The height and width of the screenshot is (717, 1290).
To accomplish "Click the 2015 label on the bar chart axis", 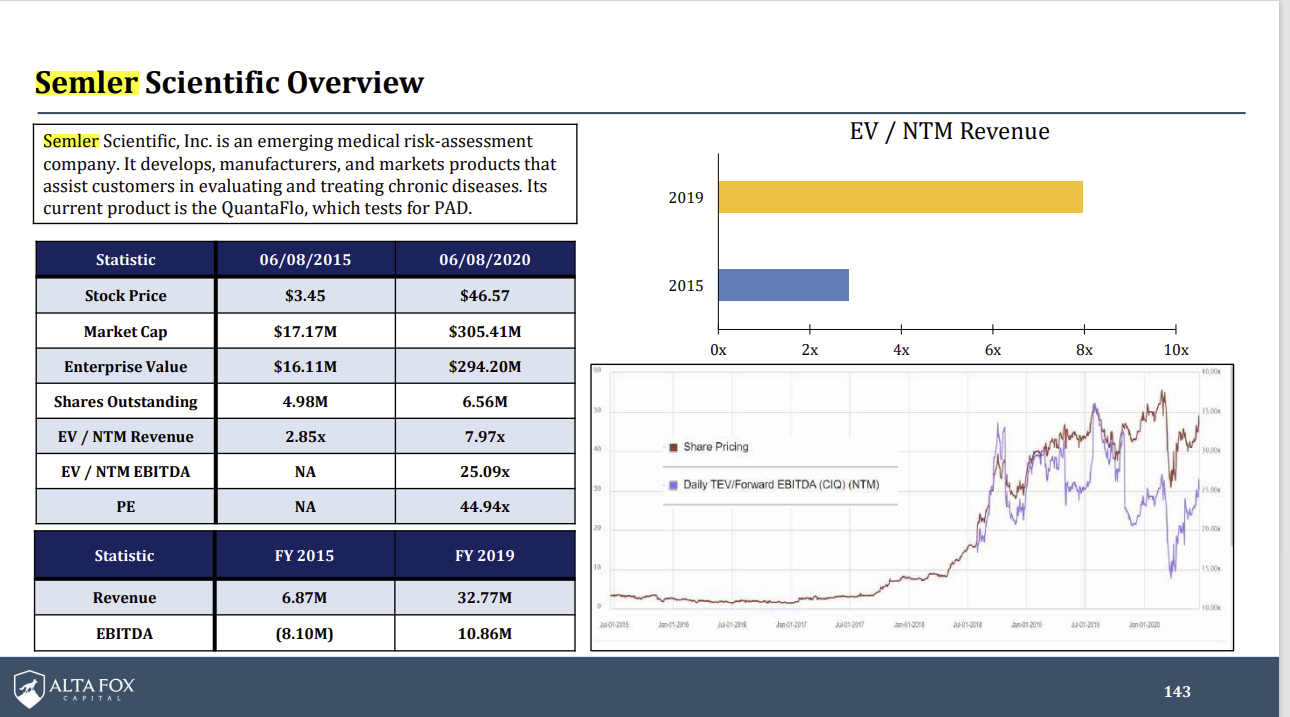I will click(x=686, y=286).
